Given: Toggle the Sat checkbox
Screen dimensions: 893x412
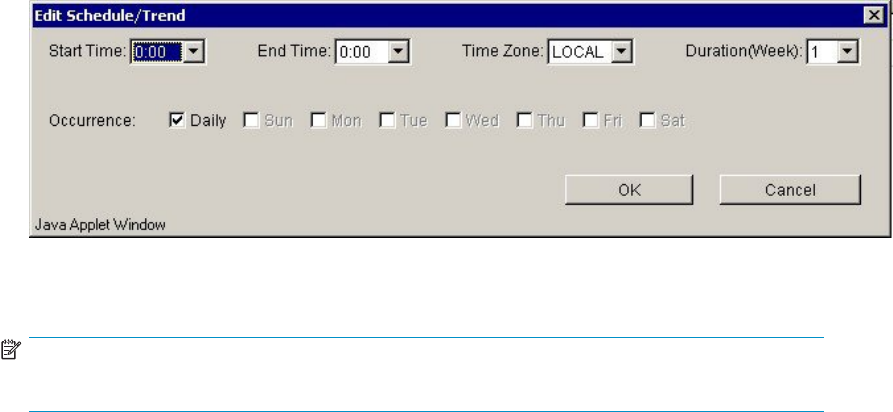Looking at the screenshot, I should 647,121.
